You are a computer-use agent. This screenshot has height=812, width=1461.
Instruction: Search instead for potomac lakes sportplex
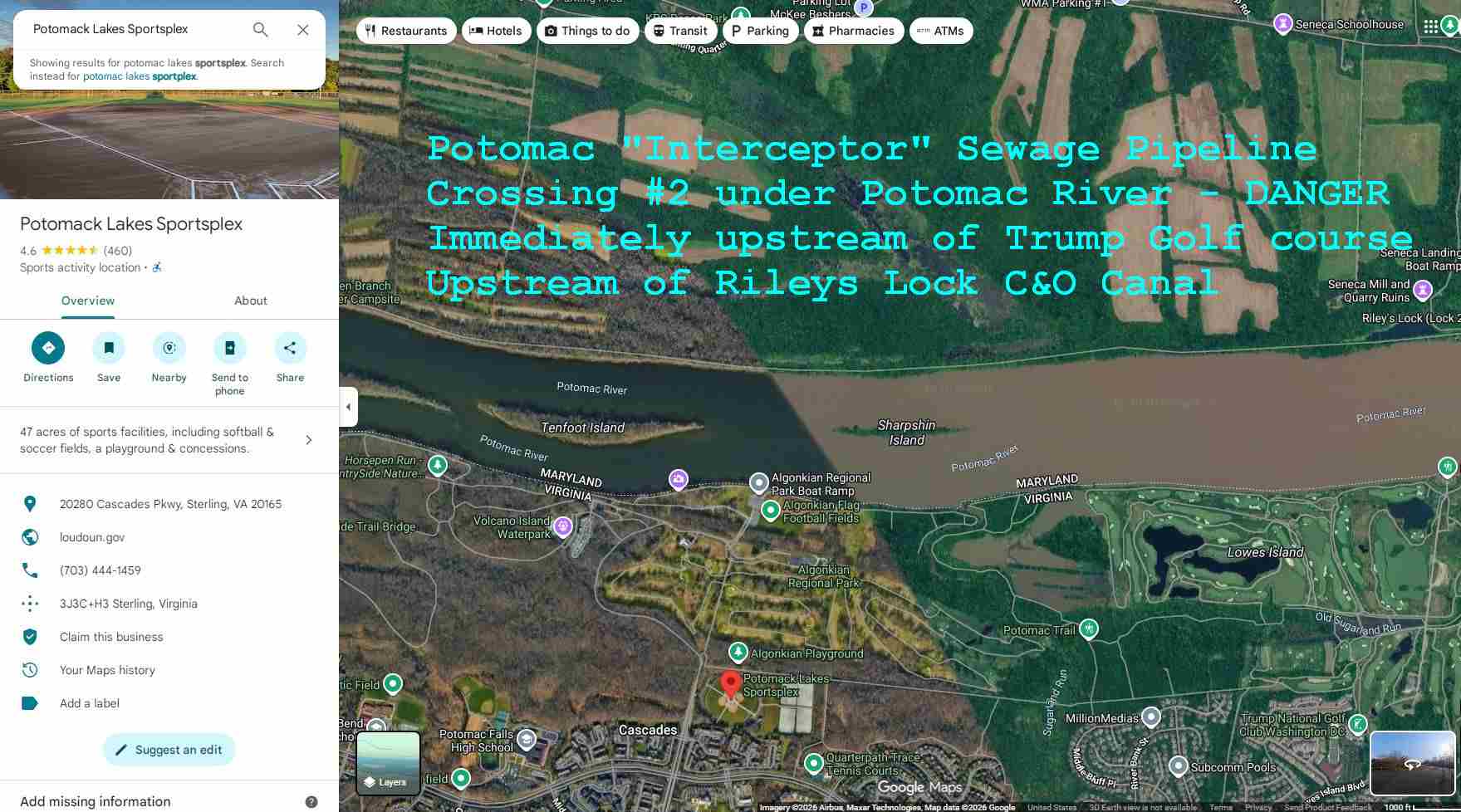pyautogui.click(x=140, y=76)
